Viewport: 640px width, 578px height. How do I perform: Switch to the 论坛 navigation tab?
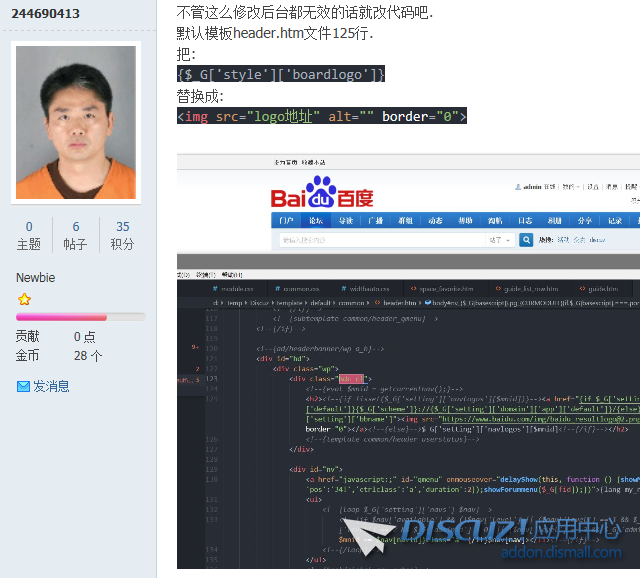coord(316,221)
